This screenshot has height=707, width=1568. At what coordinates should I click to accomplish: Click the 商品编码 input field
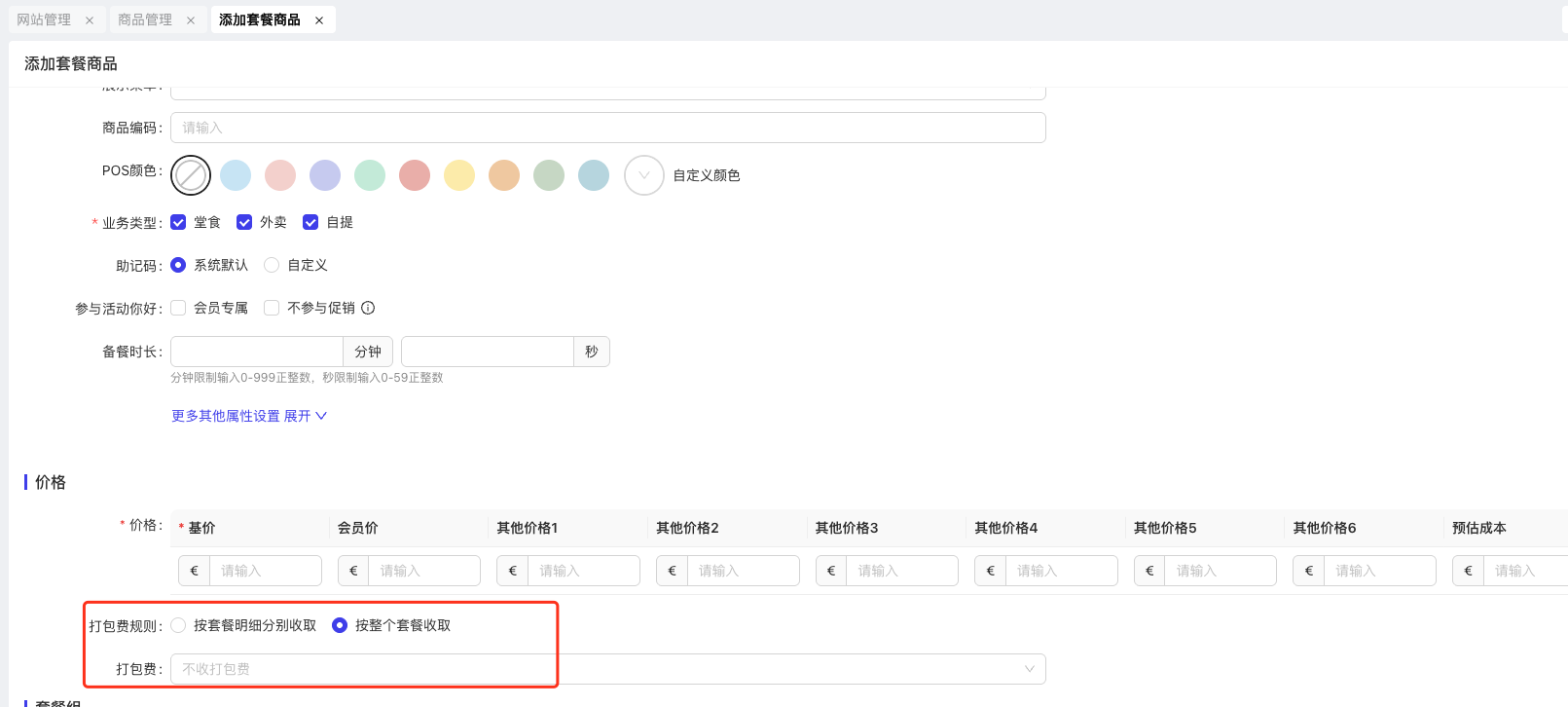607,128
